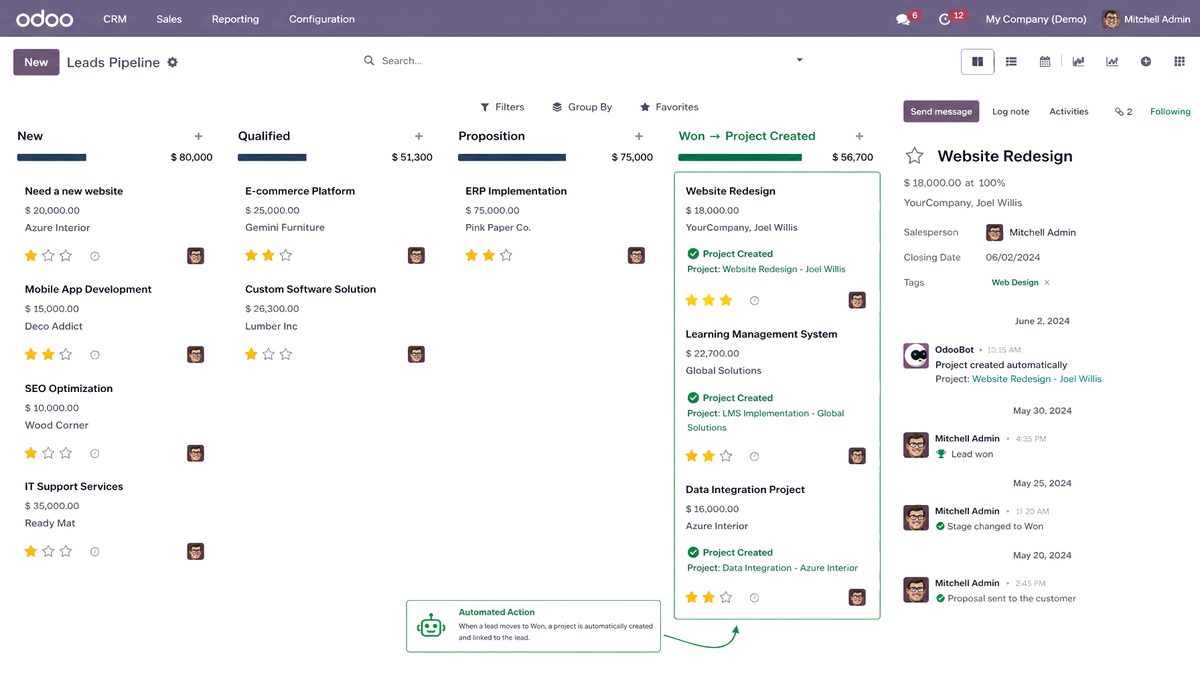The width and height of the screenshot is (1200, 685).
Task: Click activity clock on IT Support Services card
Action: [x=95, y=552]
